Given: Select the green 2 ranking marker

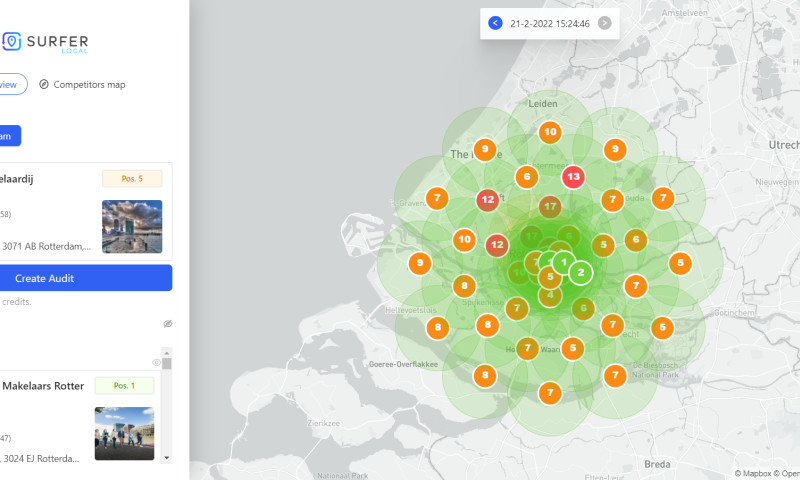Looking at the screenshot, I should pos(581,272).
